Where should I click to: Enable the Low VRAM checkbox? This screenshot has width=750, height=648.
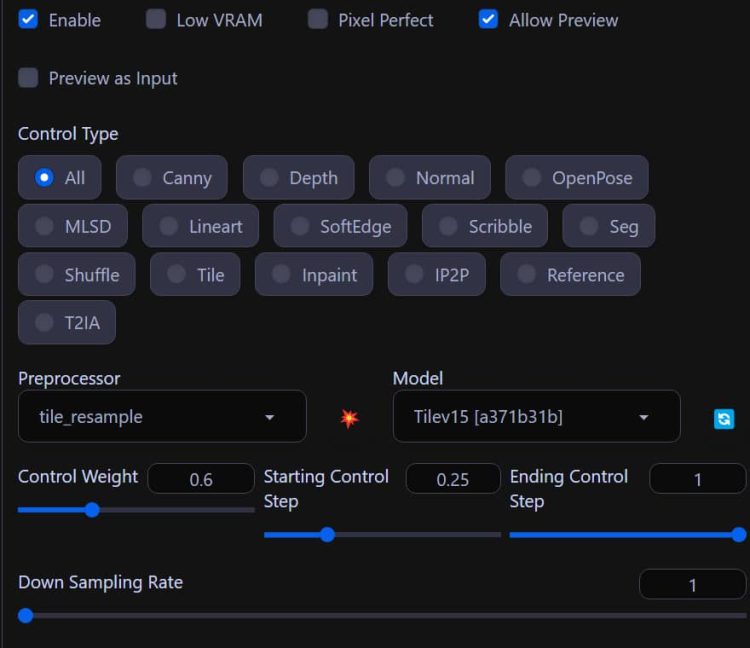pyautogui.click(x=156, y=20)
